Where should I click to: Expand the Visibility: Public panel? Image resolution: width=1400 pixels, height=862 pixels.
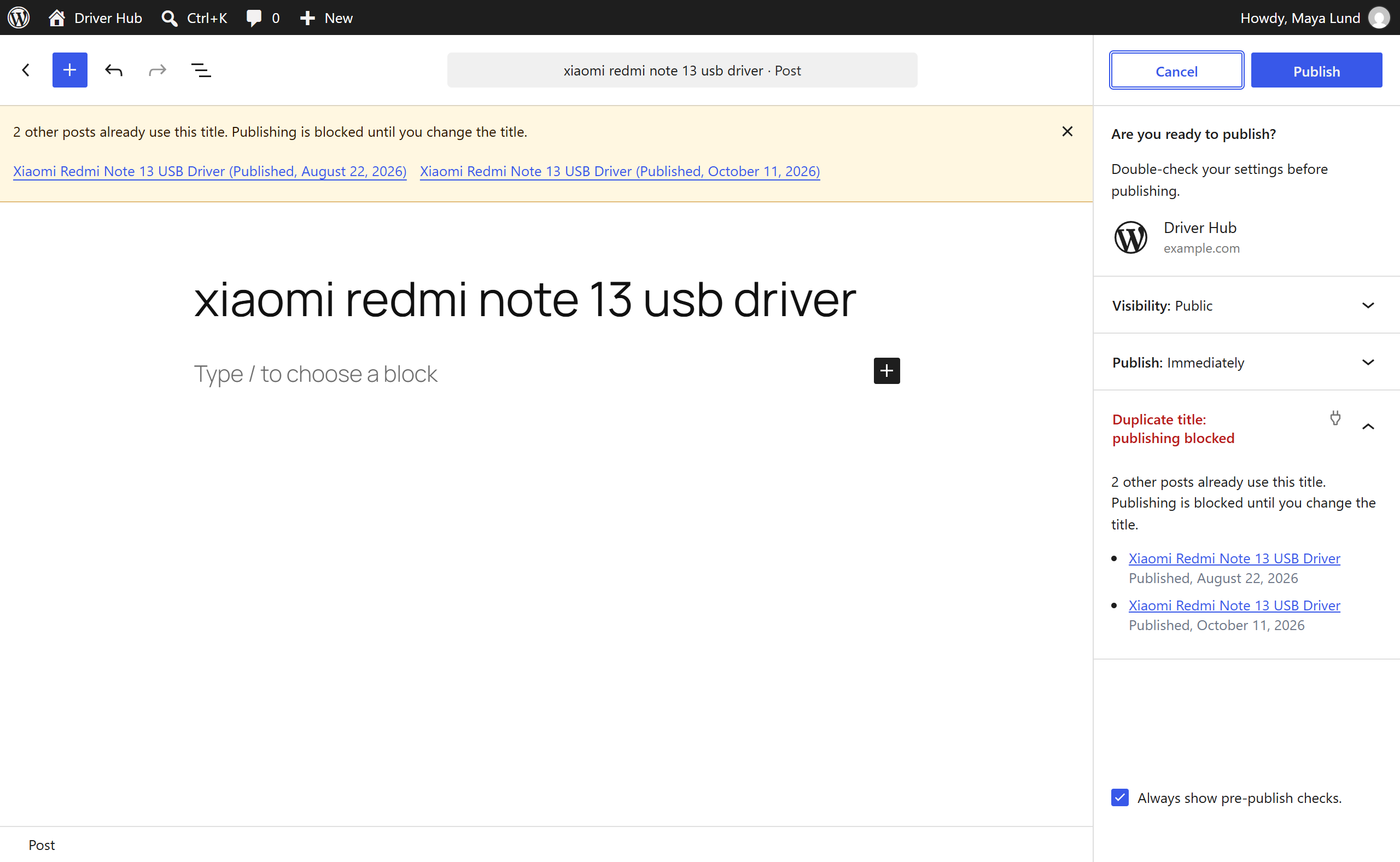pyautogui.click(x=1246, y=306)
